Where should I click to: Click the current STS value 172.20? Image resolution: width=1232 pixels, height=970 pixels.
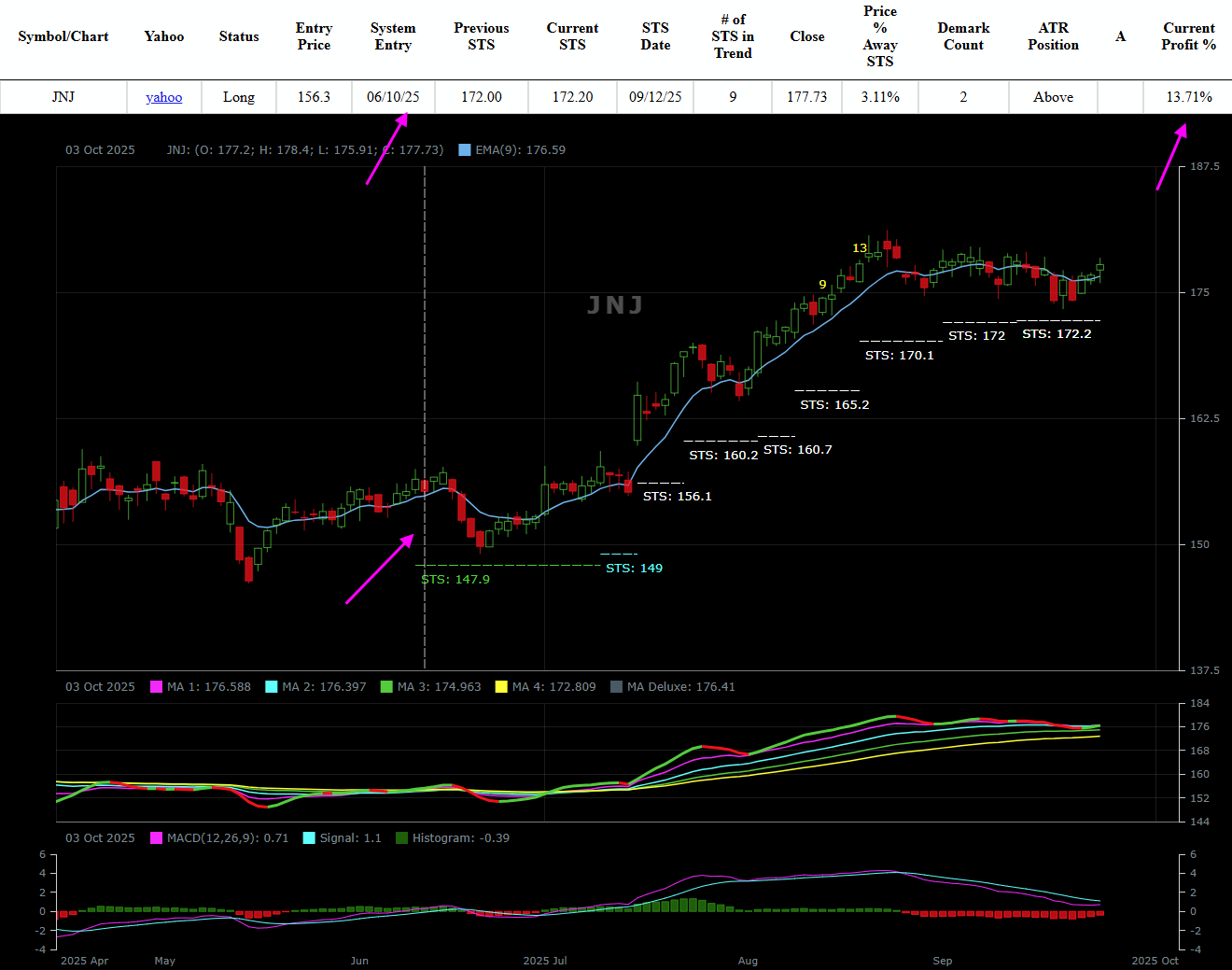tap(573, 97)
